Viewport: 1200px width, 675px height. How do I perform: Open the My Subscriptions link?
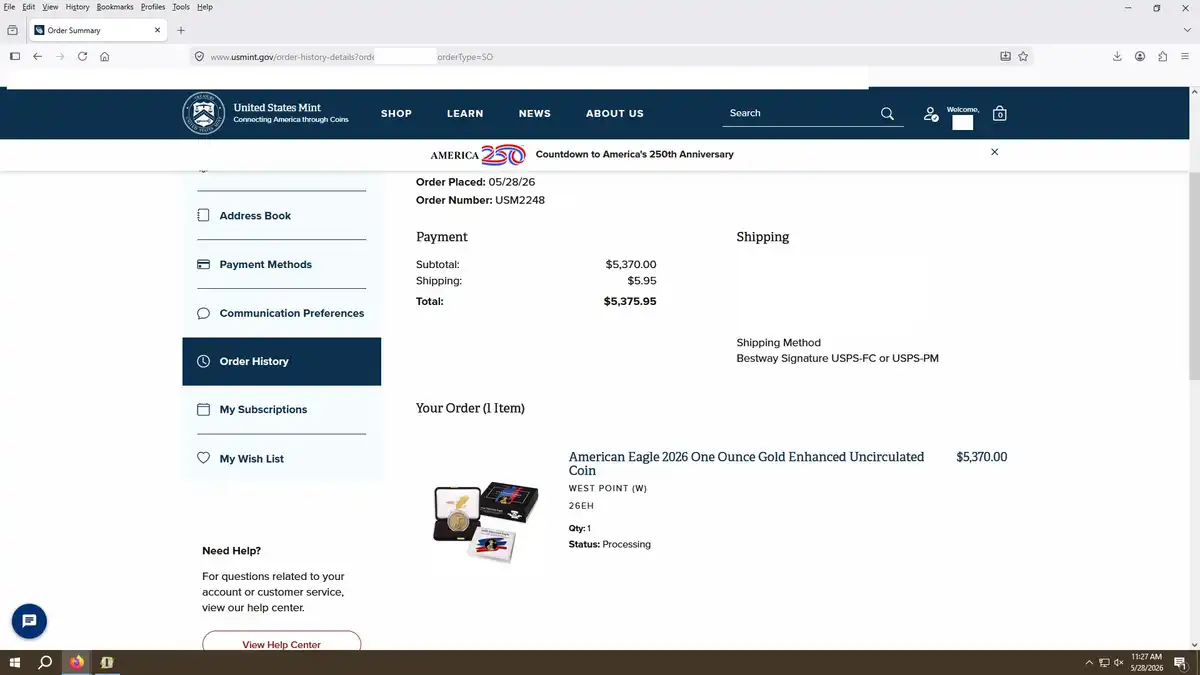coord(264,410)
